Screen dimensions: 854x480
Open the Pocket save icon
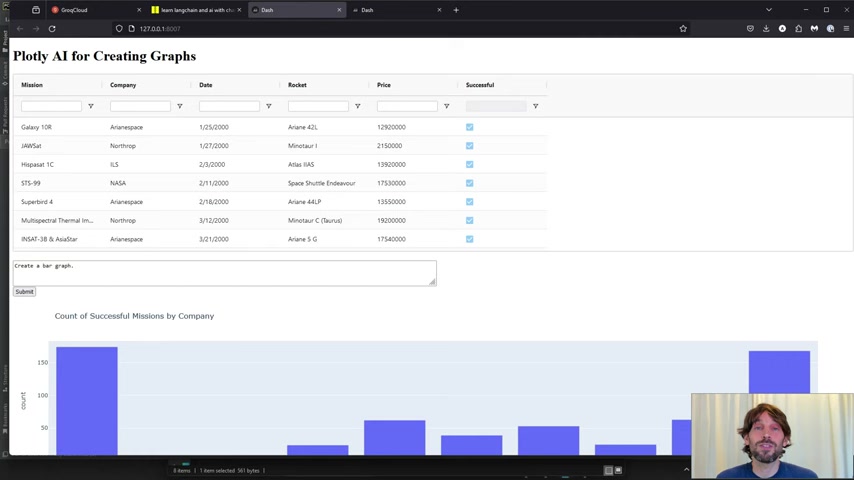coord(751,29)
